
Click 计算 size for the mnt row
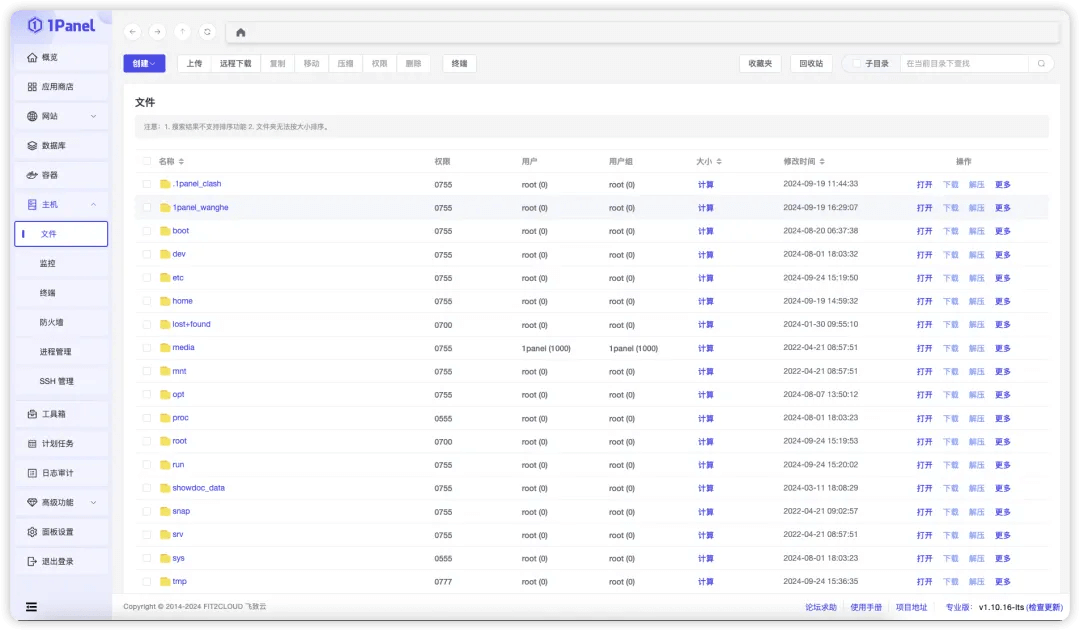click(x=705, y=371)
